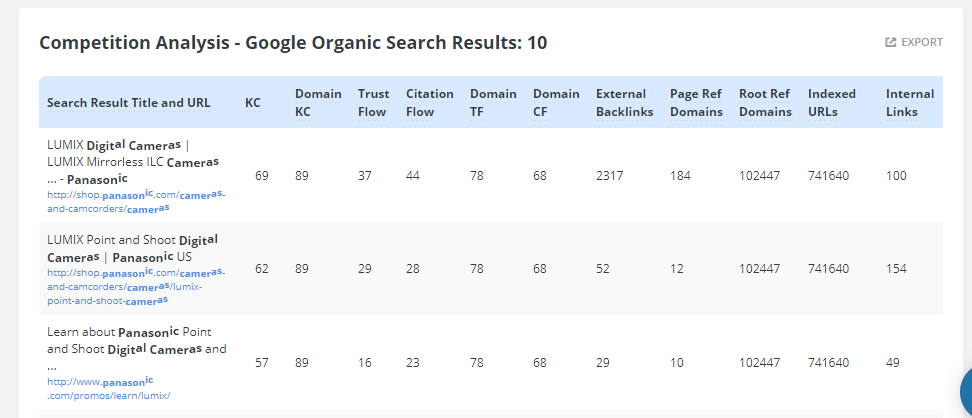Click the LUMIX Mirrorless ILC Cameras result title
Viewport: 972px width, 418px height.
133,160
